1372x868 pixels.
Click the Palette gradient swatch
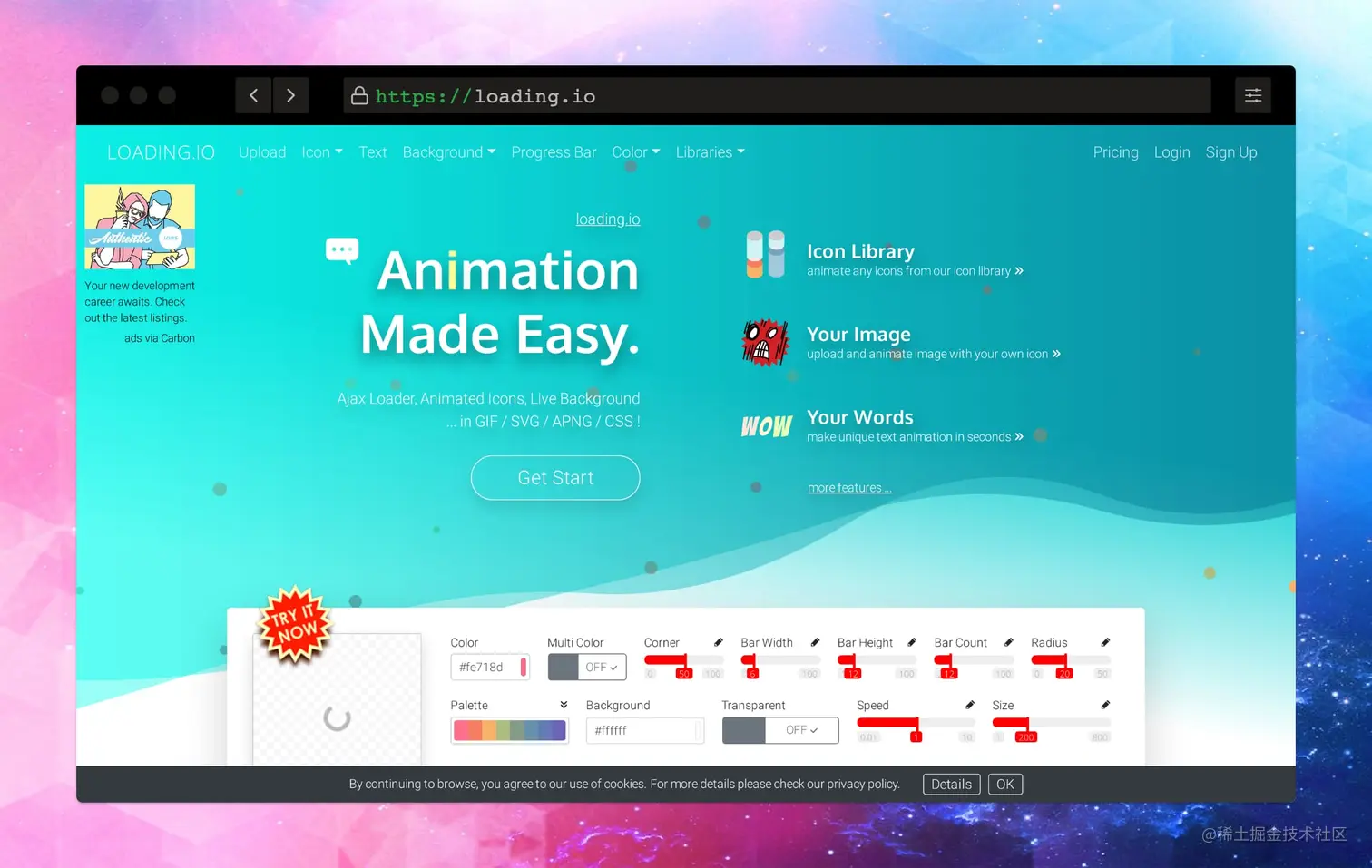[510, 730]
